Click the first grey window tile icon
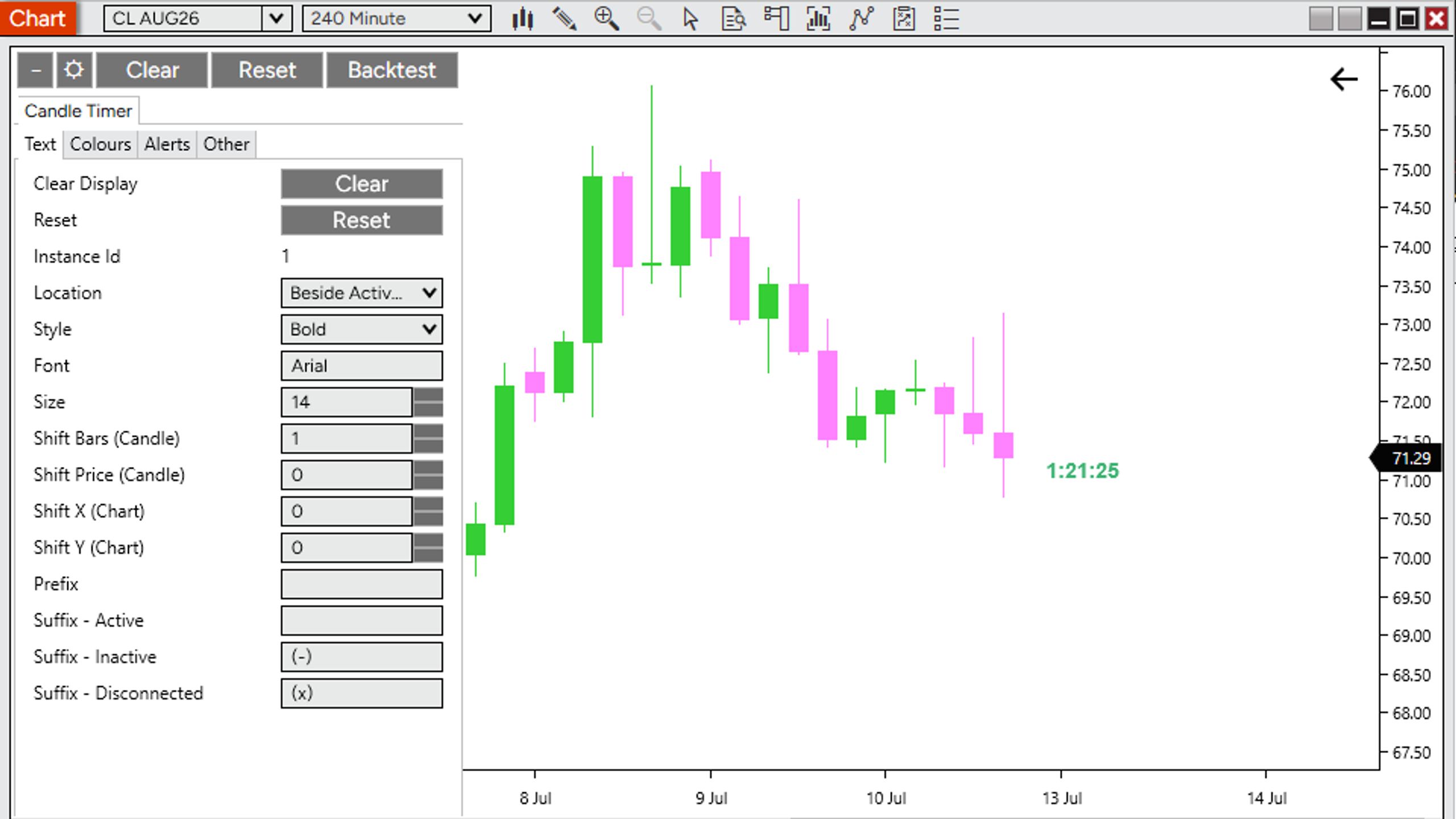Viewport: 1456px width, 819px height. click(x=1321, y=19)
